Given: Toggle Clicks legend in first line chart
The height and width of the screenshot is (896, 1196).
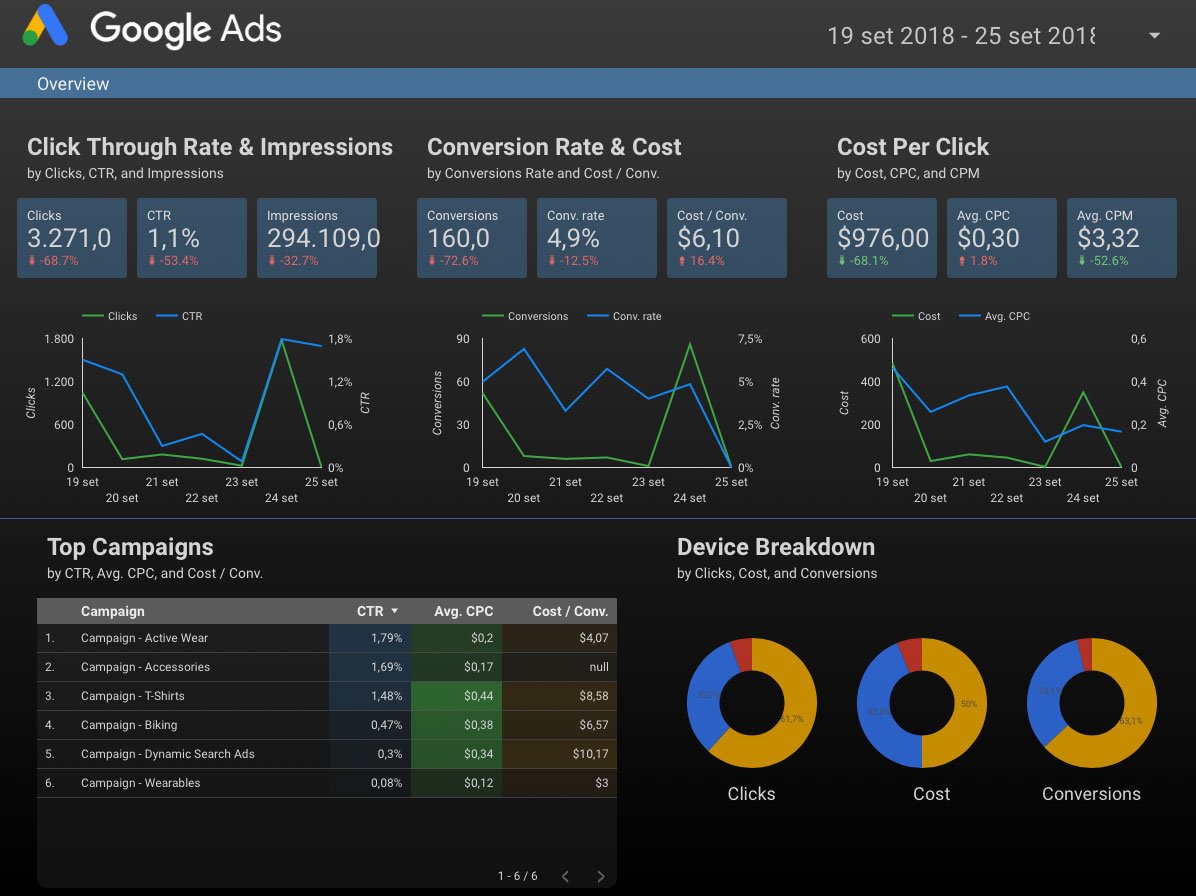Looking at the screenshot, I should [109, 316].
